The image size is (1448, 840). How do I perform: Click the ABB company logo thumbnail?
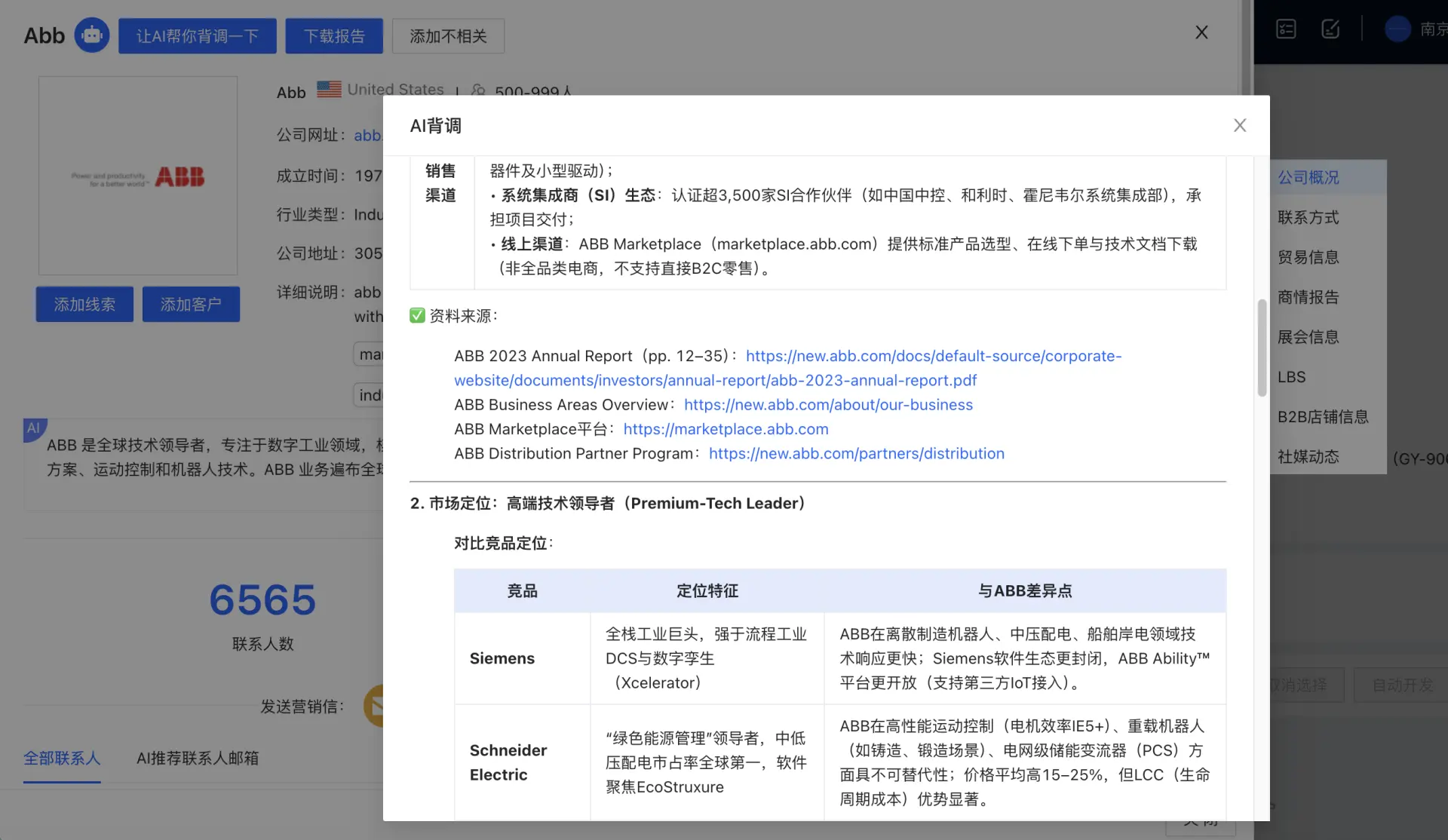(x=138, y=176)
